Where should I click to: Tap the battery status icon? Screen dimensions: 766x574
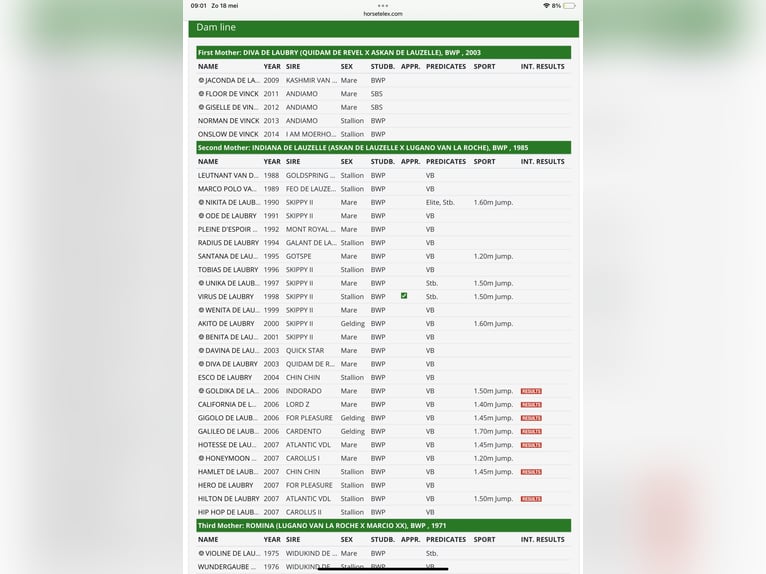pos(568,6)
